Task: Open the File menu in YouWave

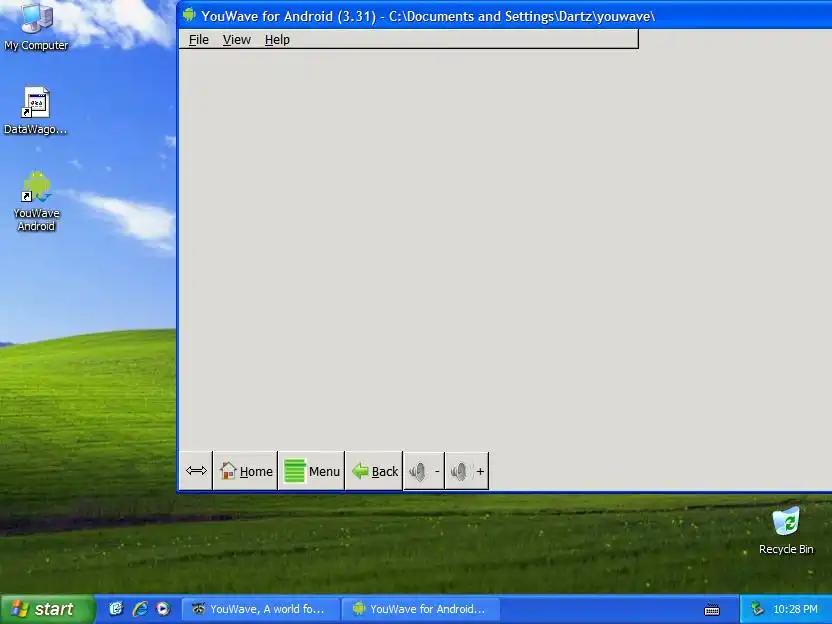Action: tap(198, 40)
